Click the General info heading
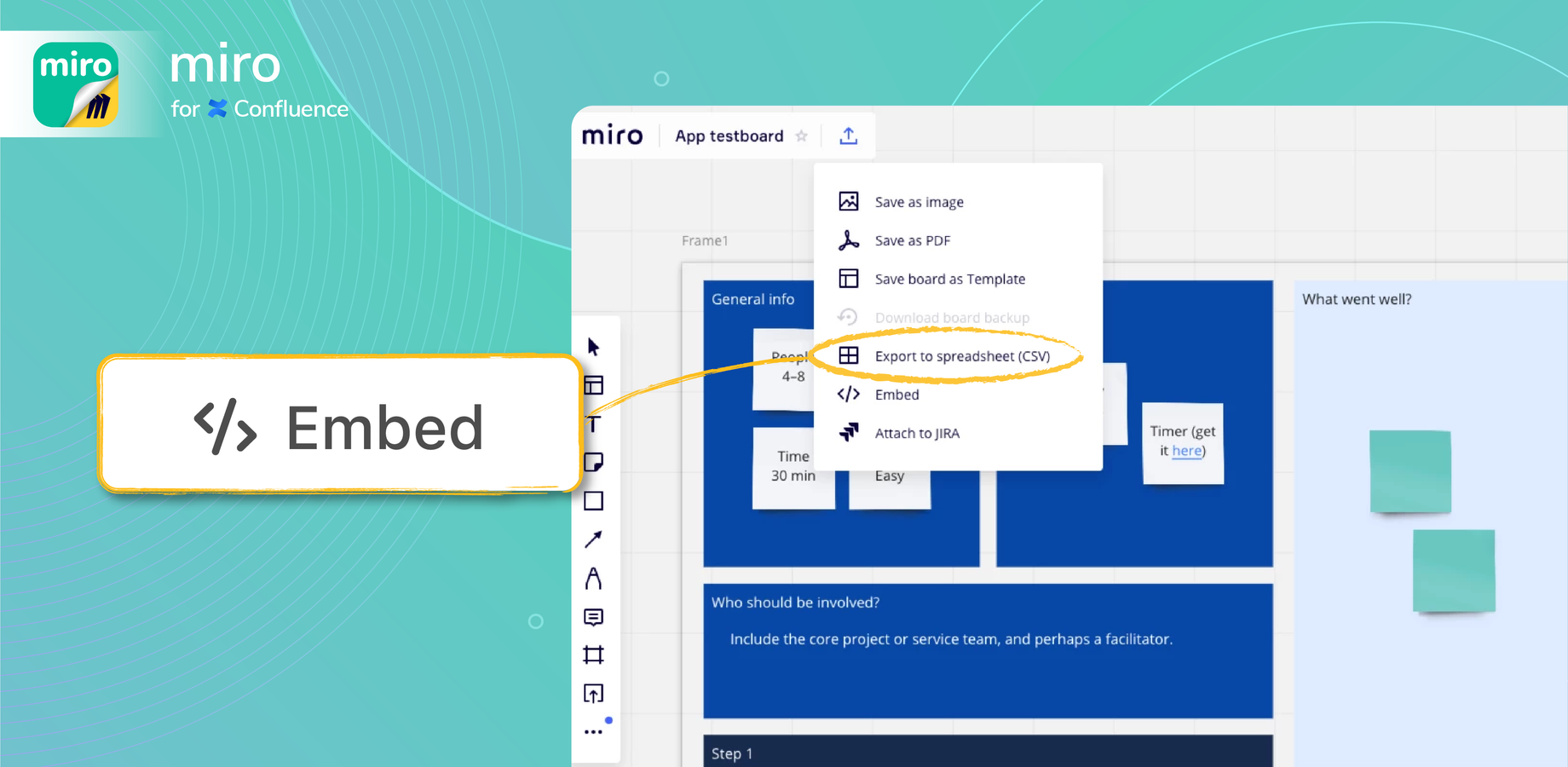1568x767 pixels. (752, 299)
